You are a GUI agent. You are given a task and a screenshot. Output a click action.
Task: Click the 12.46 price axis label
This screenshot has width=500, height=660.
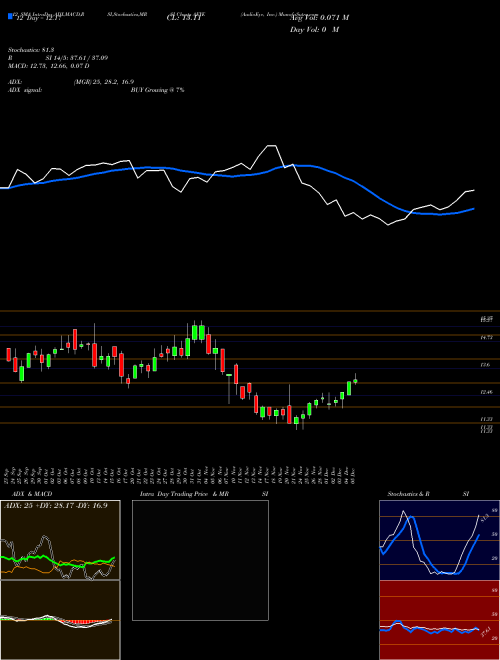point(487,392)
